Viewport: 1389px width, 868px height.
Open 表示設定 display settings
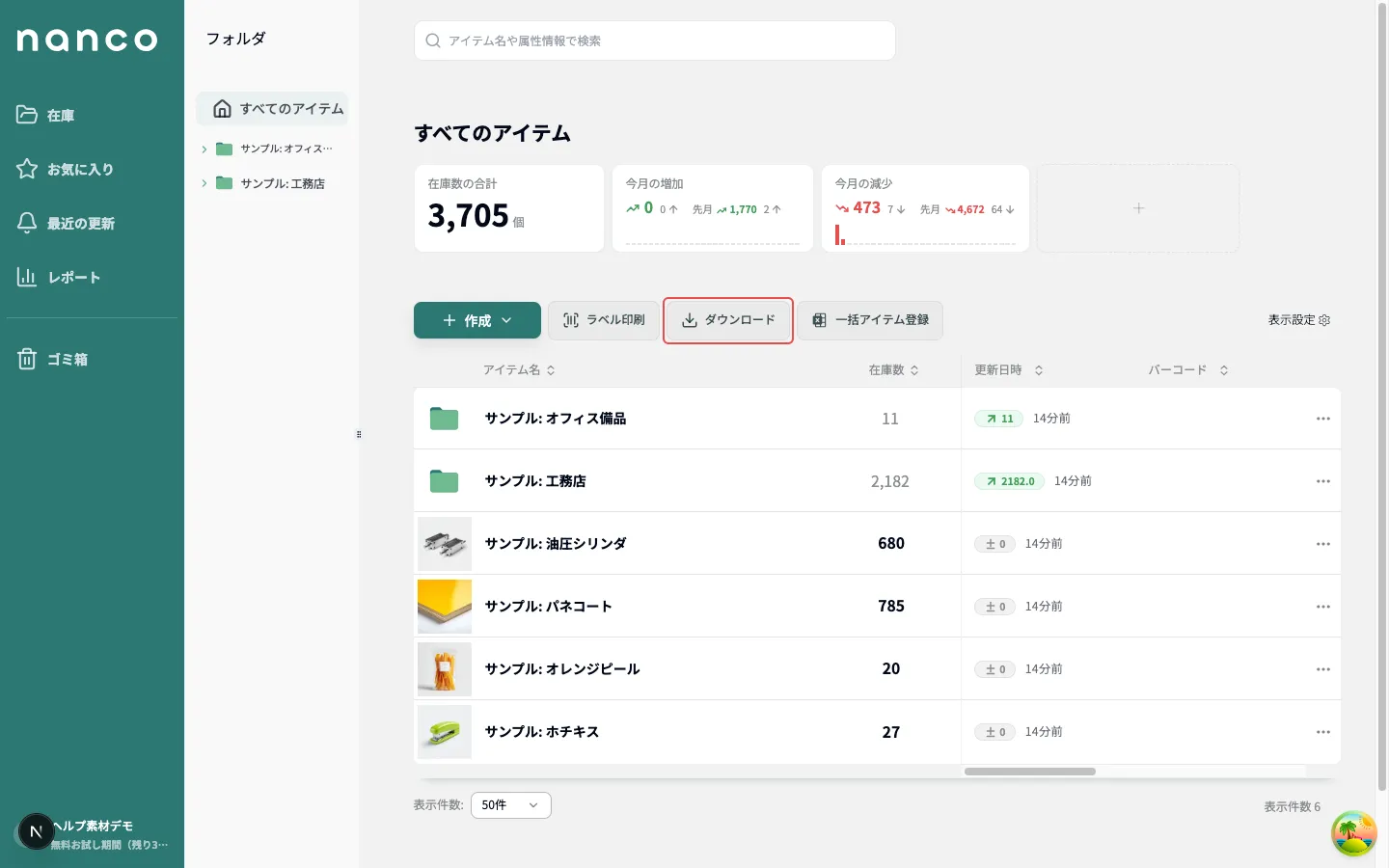tap(1298, 320)
